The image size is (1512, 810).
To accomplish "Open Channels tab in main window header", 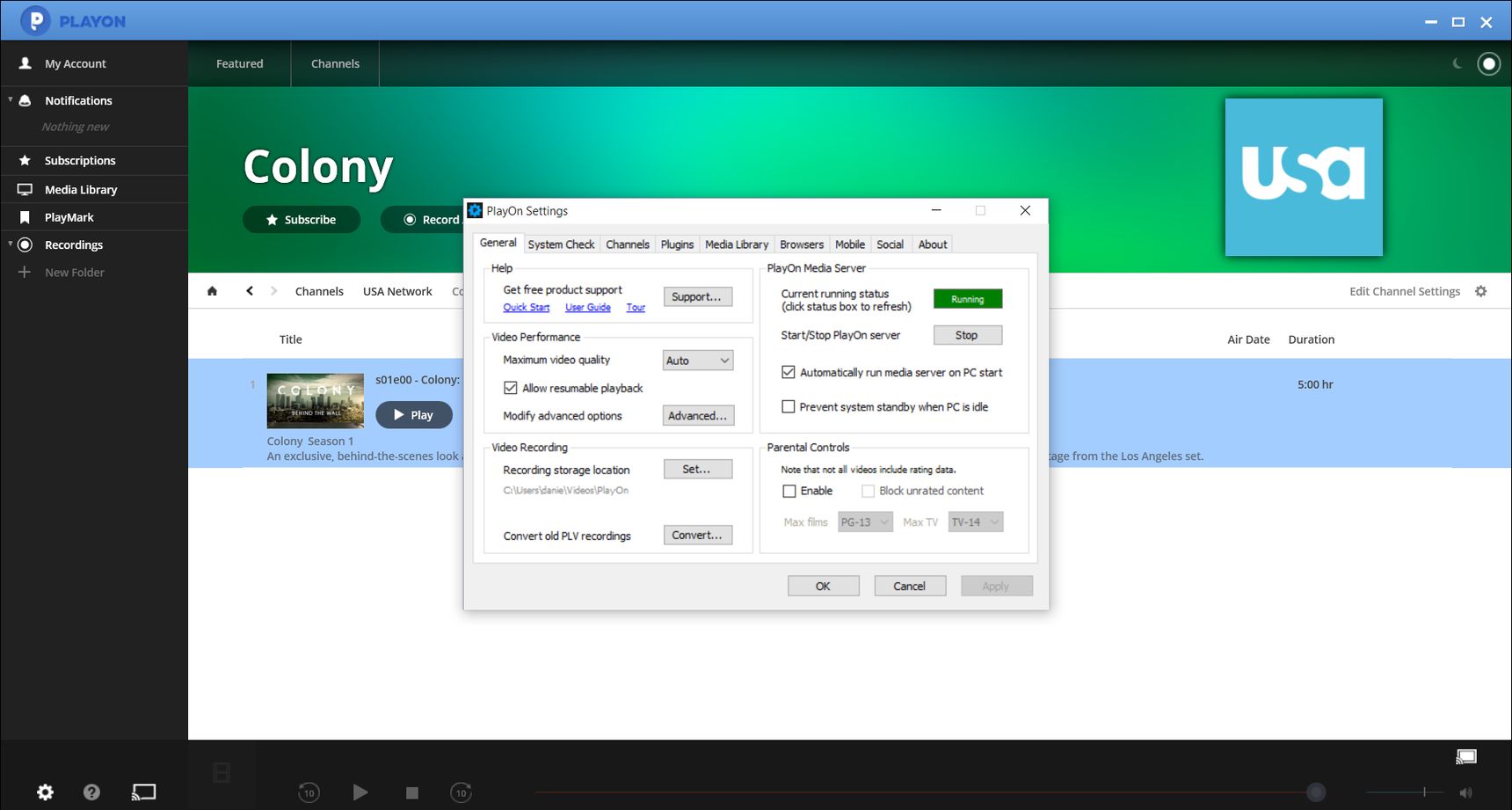I will [335, 63].
